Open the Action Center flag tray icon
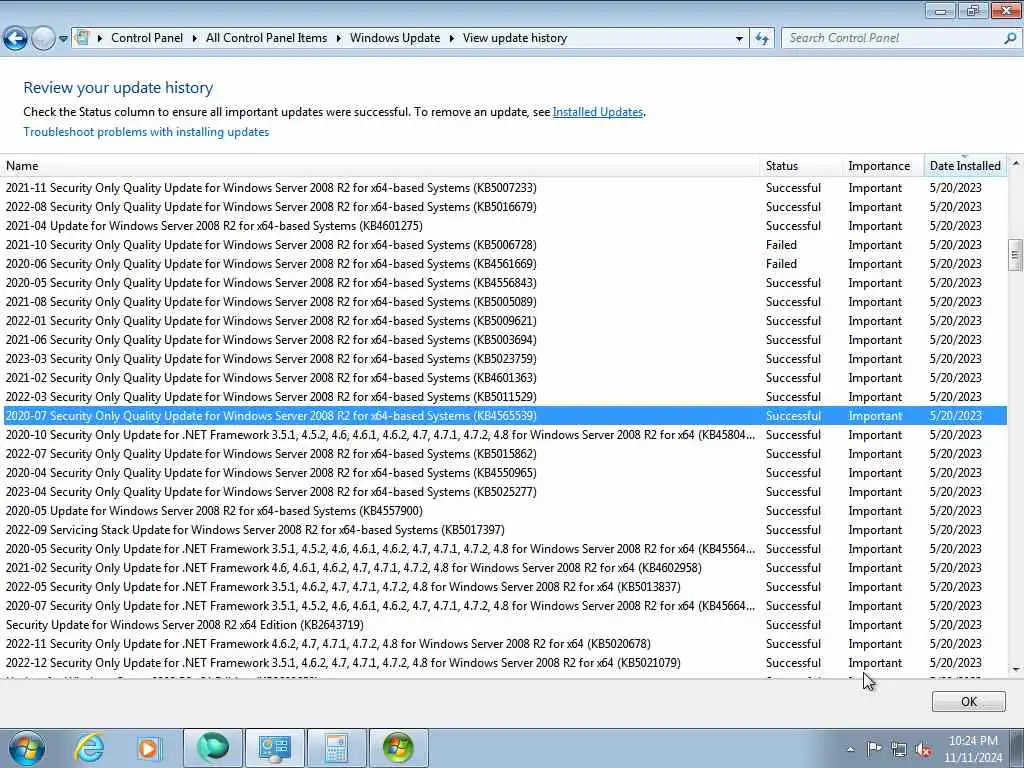 tap(874, 748)
